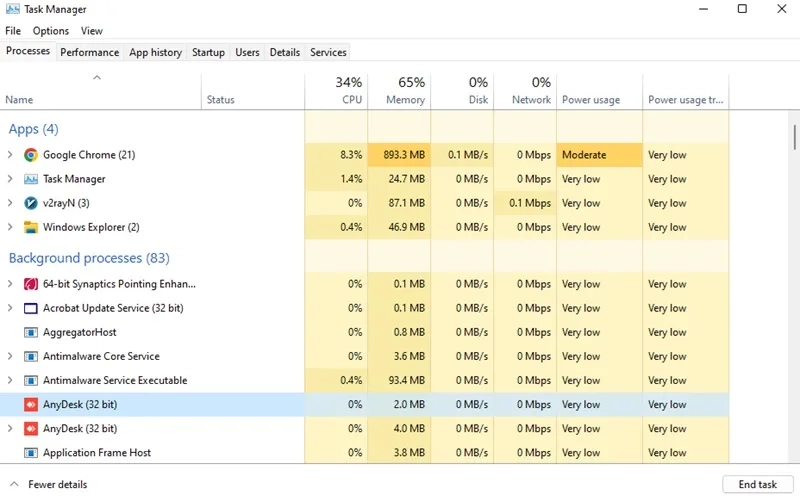The width and height of the screenshot is (800, 501).
Task: Switch to the Details tab
Action: 285,52
